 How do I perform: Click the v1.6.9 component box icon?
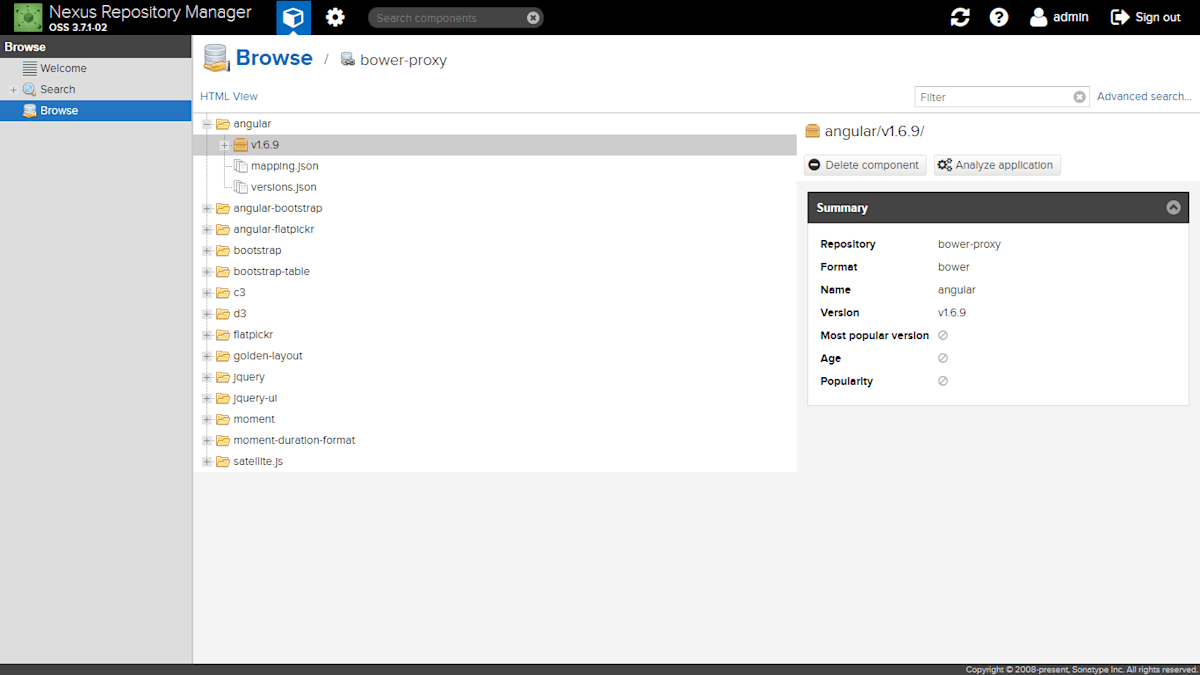point(240,145)
